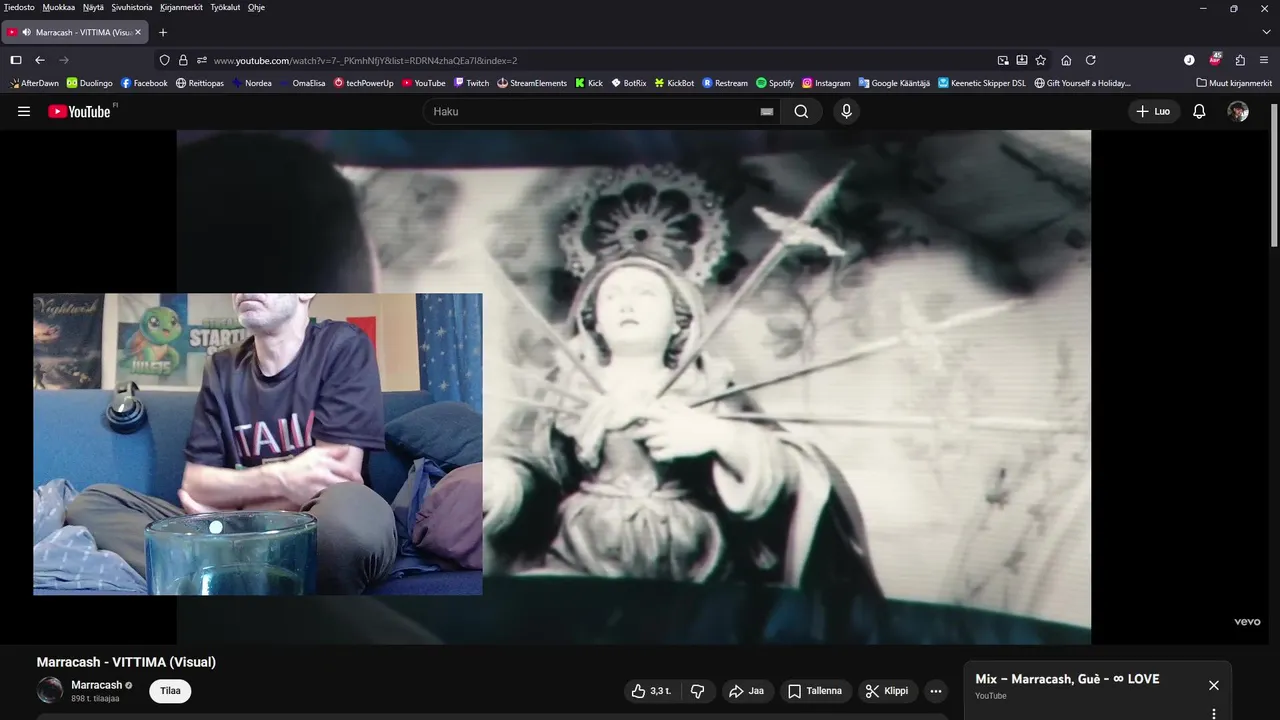The image size is (1280, 720).
Task: Open the YouTube guide hamburger menu
Action: [24, 111]
